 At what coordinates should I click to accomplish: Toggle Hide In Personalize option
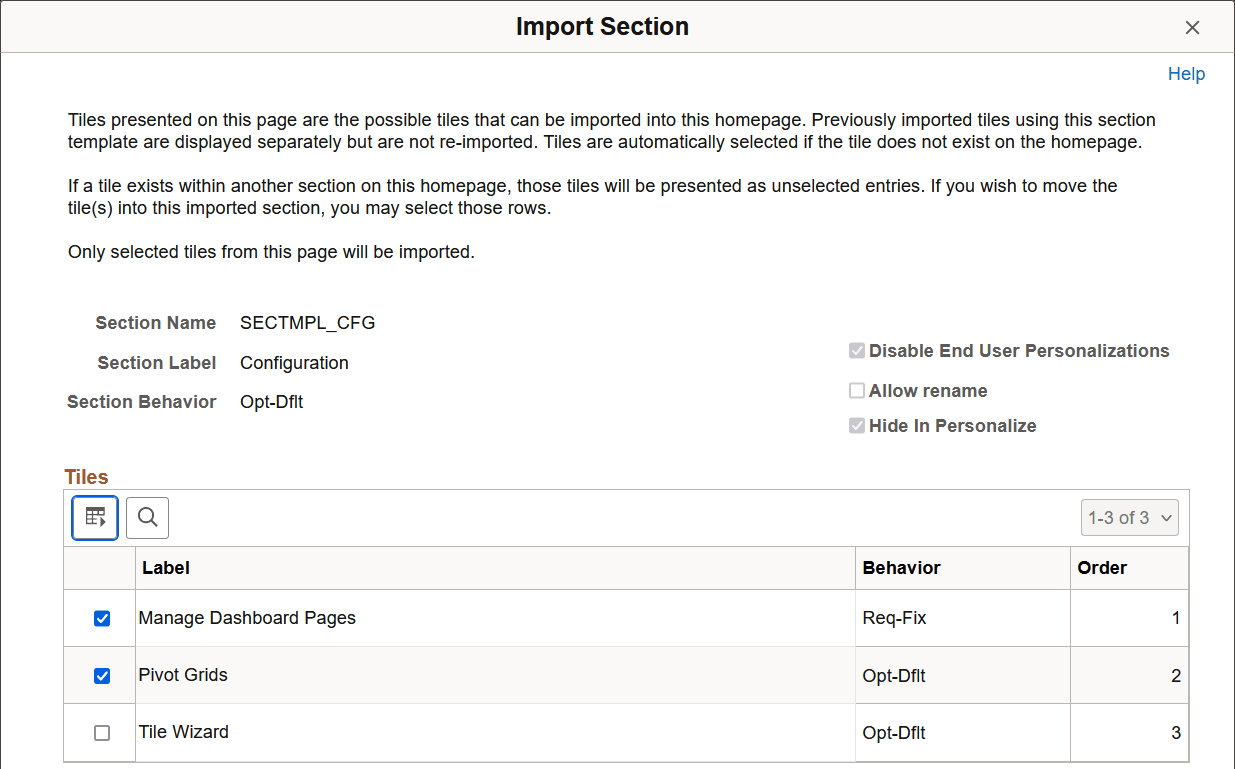(x=857, y=425)
